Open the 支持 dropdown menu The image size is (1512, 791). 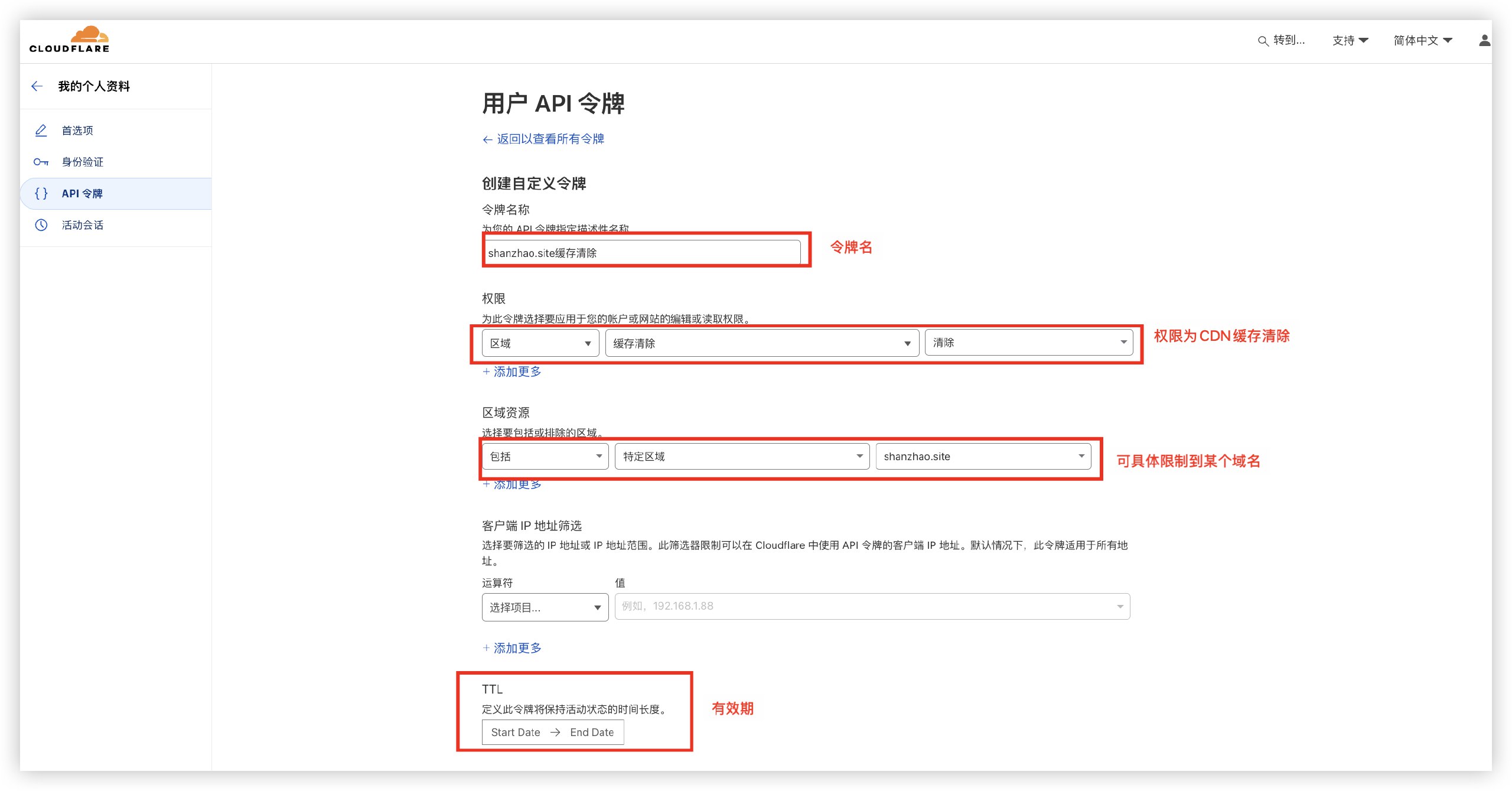tap(1350, 40)
